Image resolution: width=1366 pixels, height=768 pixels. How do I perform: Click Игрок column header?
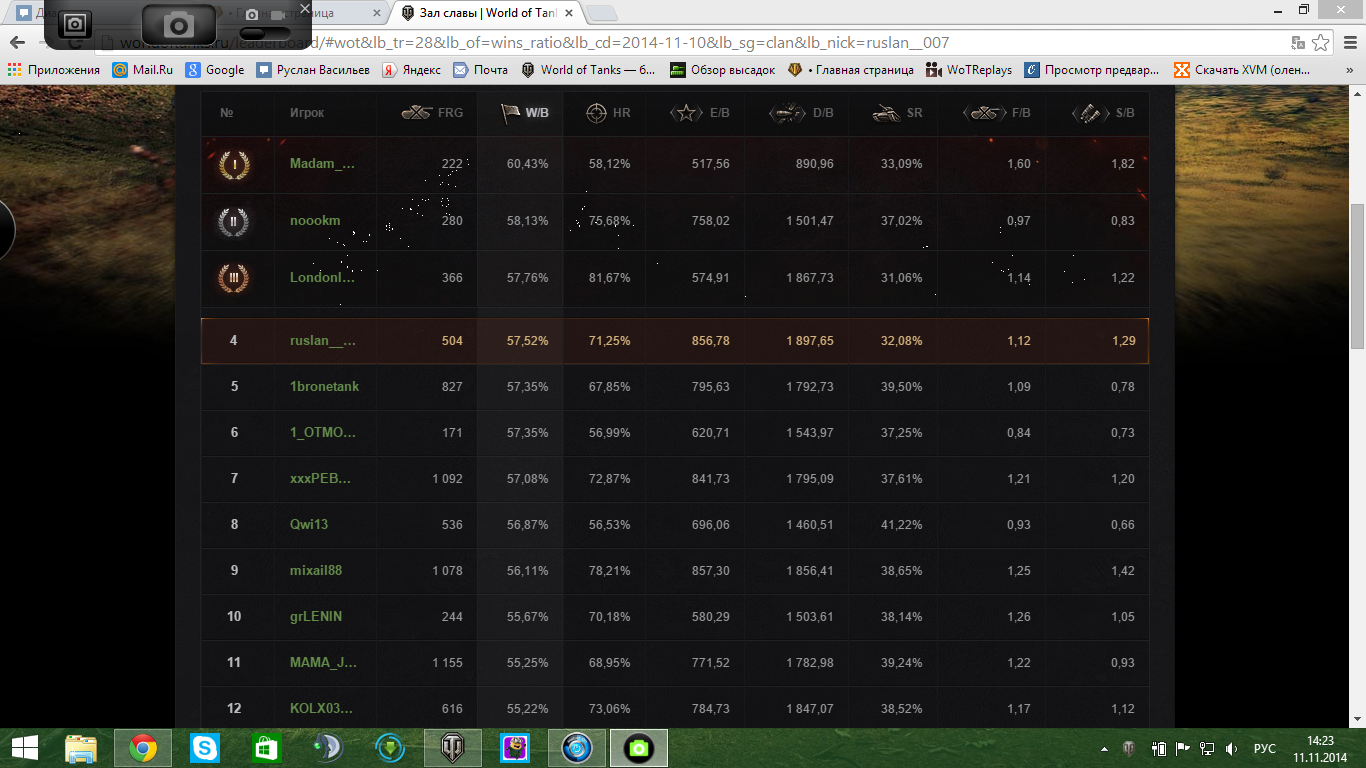(307, 114)
